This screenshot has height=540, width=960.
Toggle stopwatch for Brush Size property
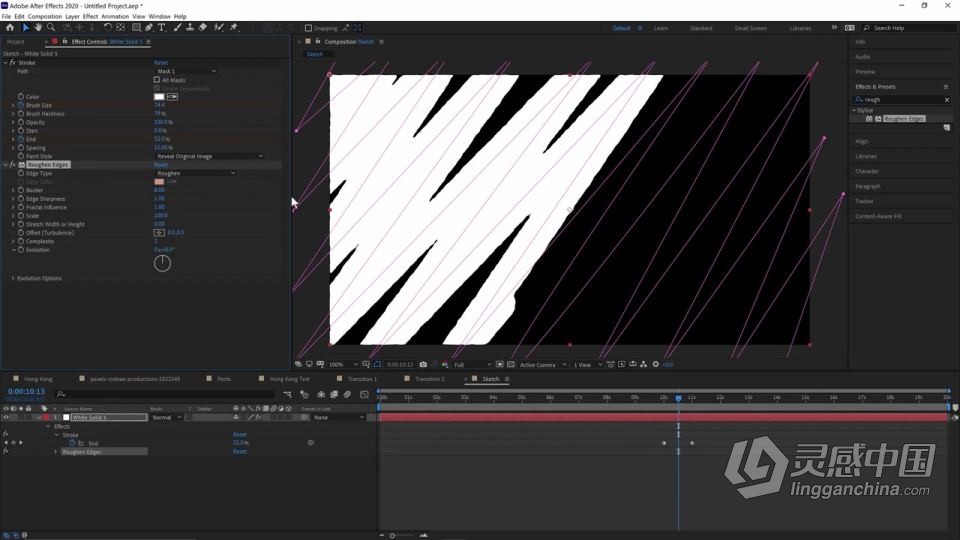tap(21, 105)
